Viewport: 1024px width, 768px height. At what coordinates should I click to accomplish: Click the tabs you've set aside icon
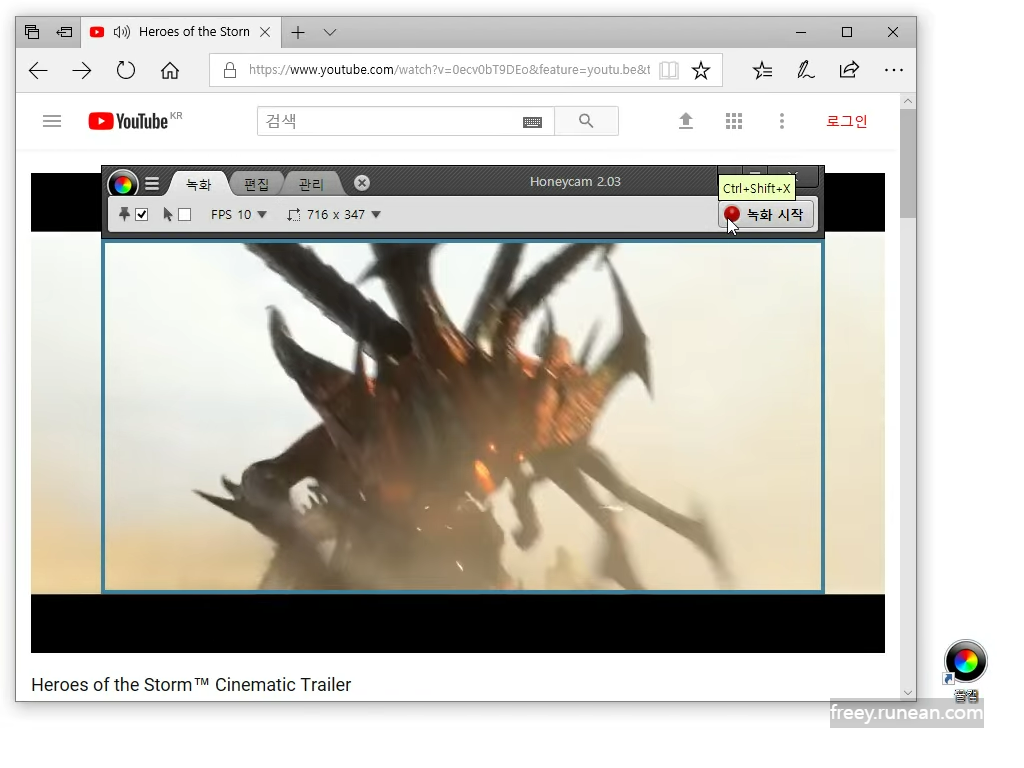point(32,31)
